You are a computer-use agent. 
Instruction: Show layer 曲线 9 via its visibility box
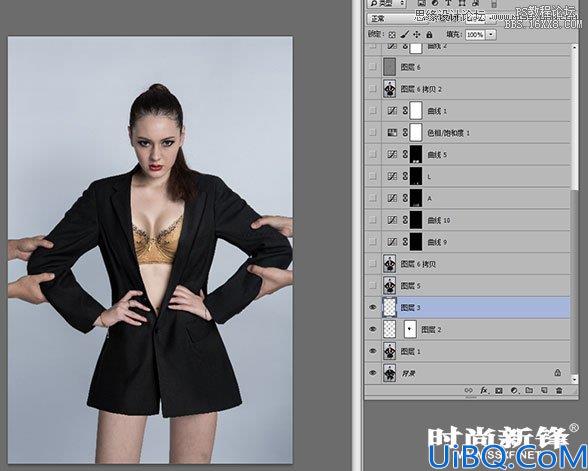tap(372, 242)
